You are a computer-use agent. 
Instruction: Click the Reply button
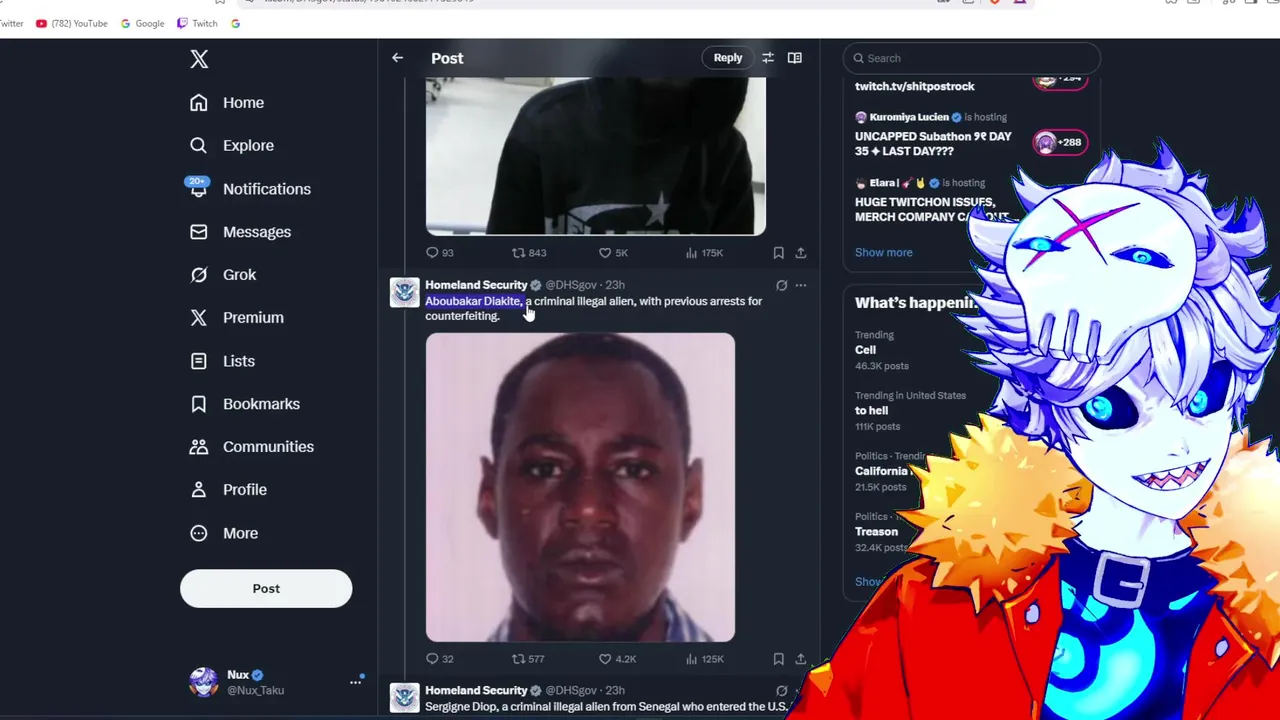coord(728,58)
